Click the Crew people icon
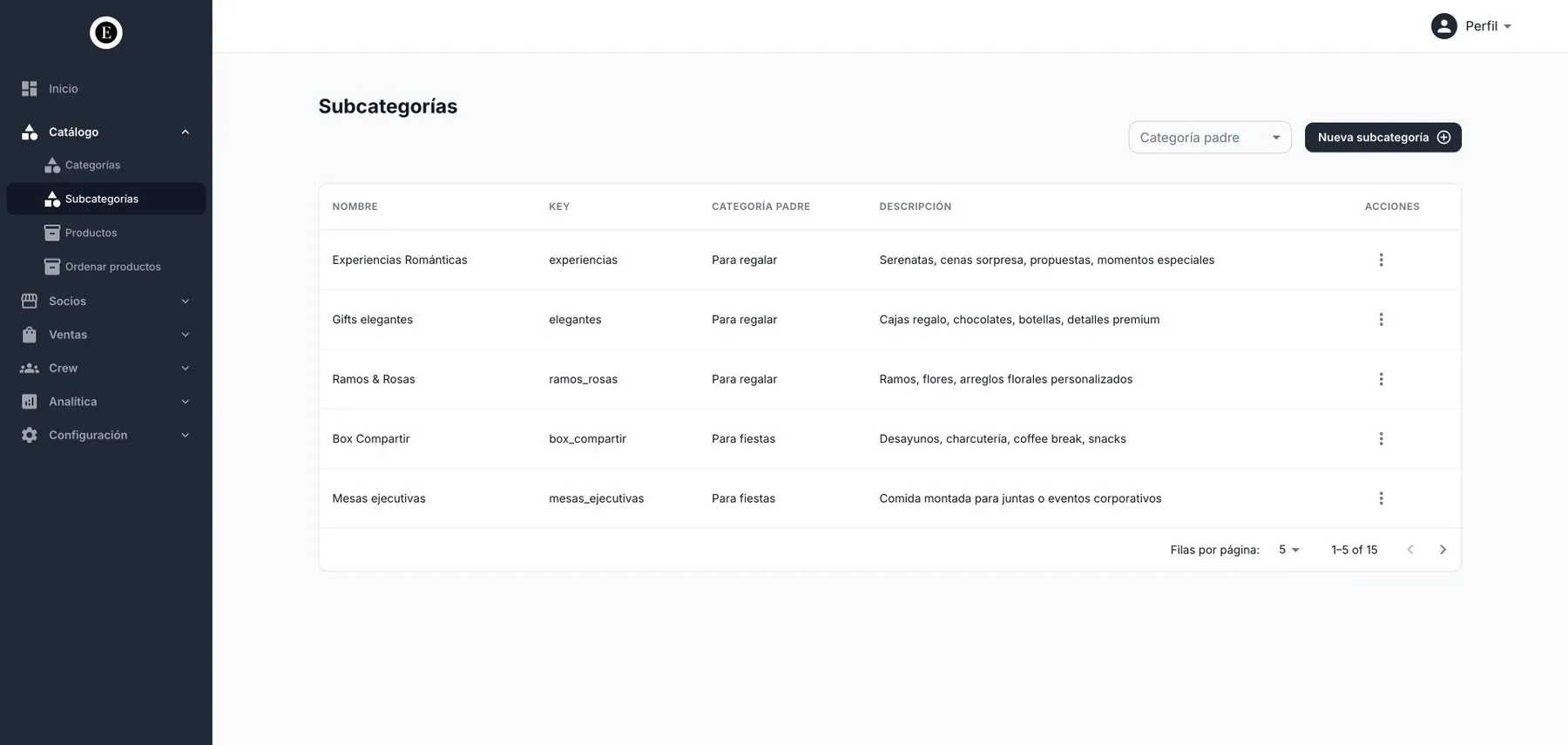The width and height of the screenshot is (1568, 745). click(30, 369)
